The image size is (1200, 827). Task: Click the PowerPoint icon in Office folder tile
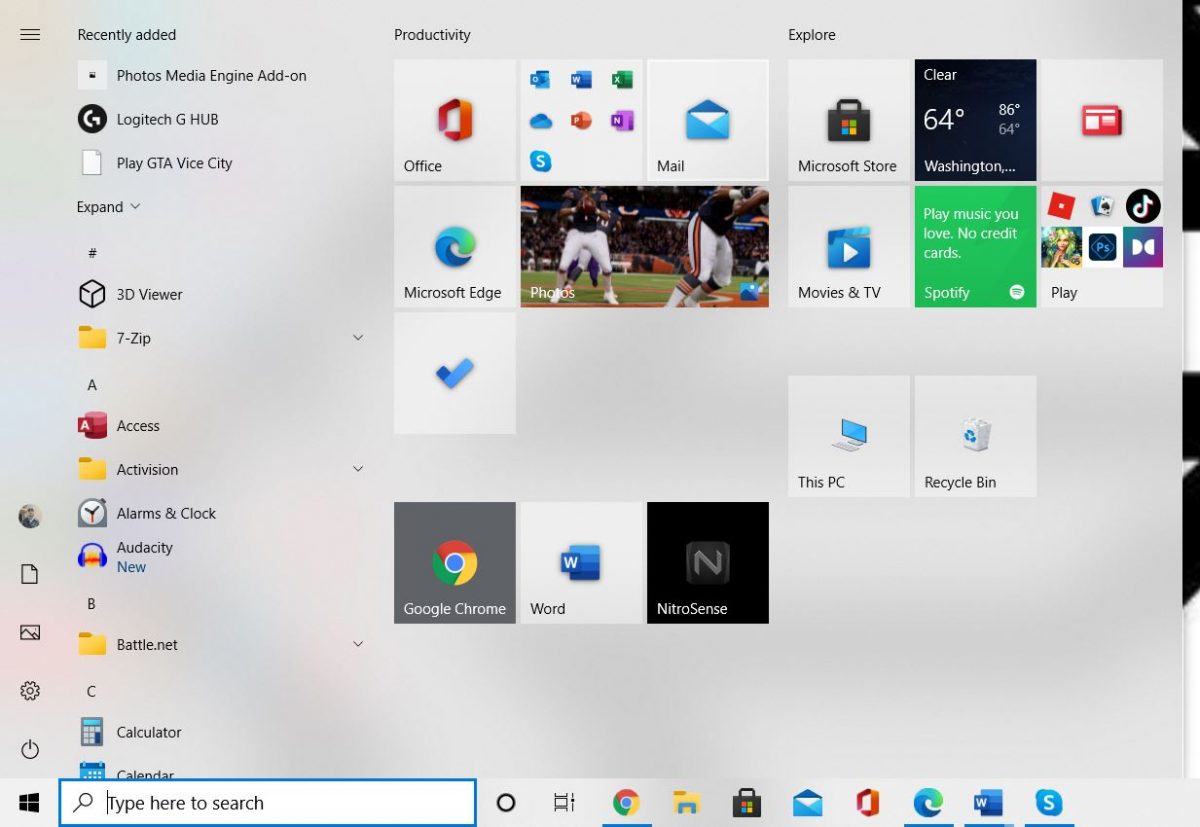[581, 121]
